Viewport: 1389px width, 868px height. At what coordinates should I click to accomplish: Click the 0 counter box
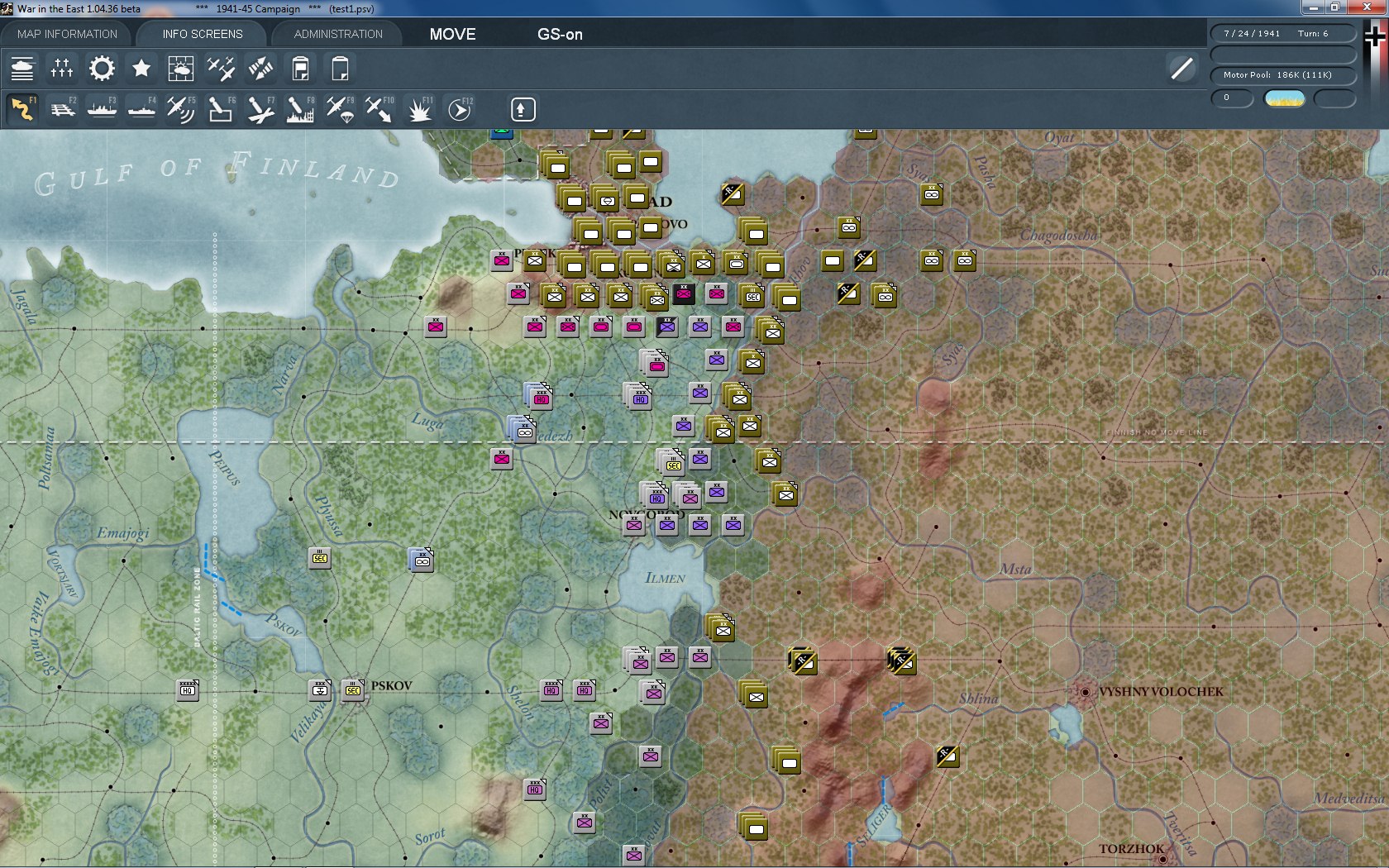pos(1232,98)
